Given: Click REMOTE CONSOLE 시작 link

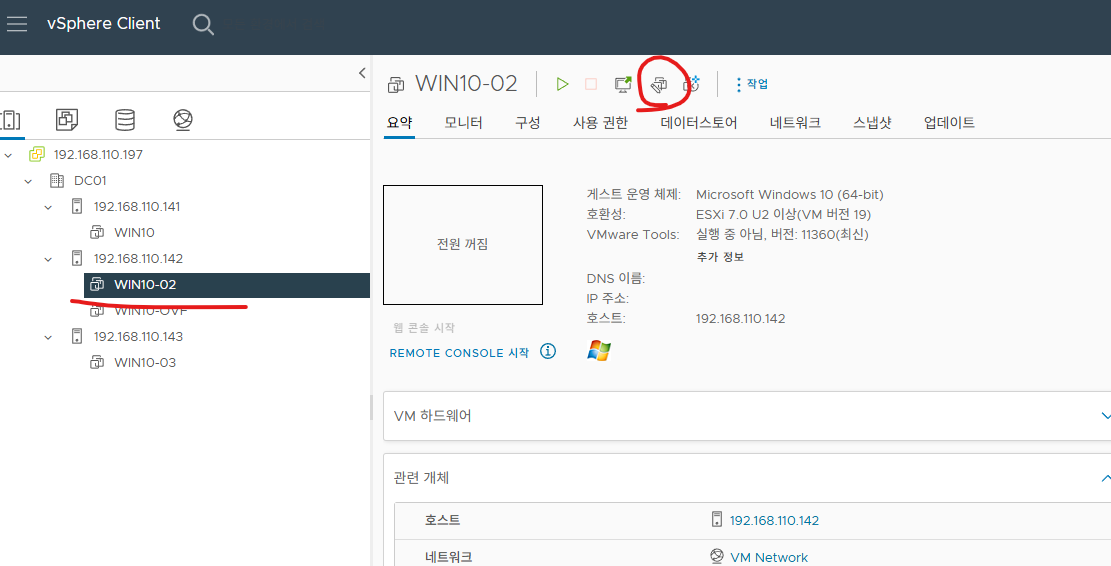Looking at the screenshot, I should coord(459,353).
